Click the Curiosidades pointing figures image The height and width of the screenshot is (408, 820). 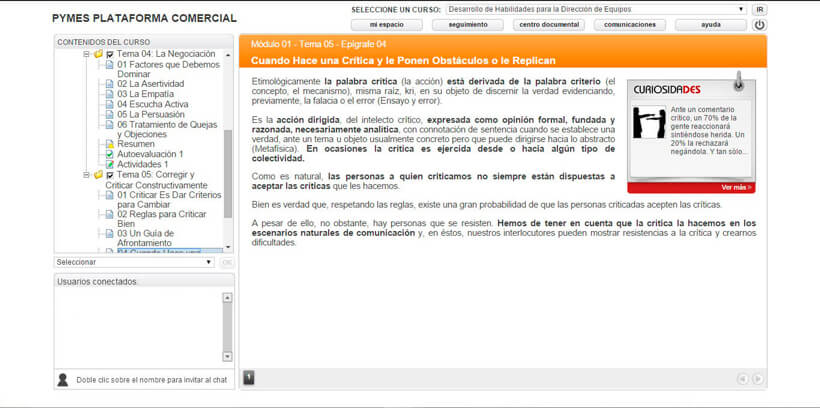(649, 122)
